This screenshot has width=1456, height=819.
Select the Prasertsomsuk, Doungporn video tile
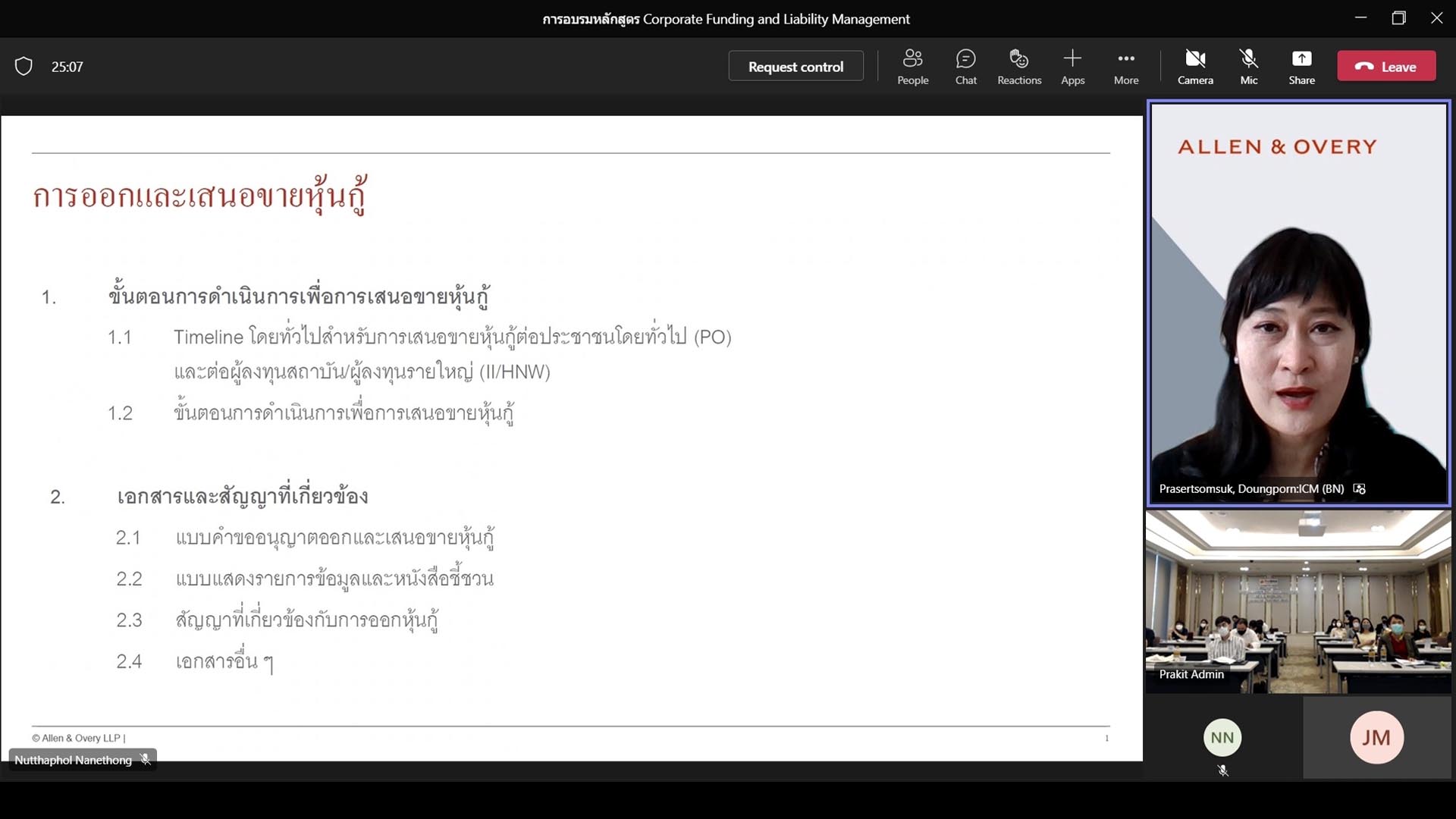tap(1298, 303)
